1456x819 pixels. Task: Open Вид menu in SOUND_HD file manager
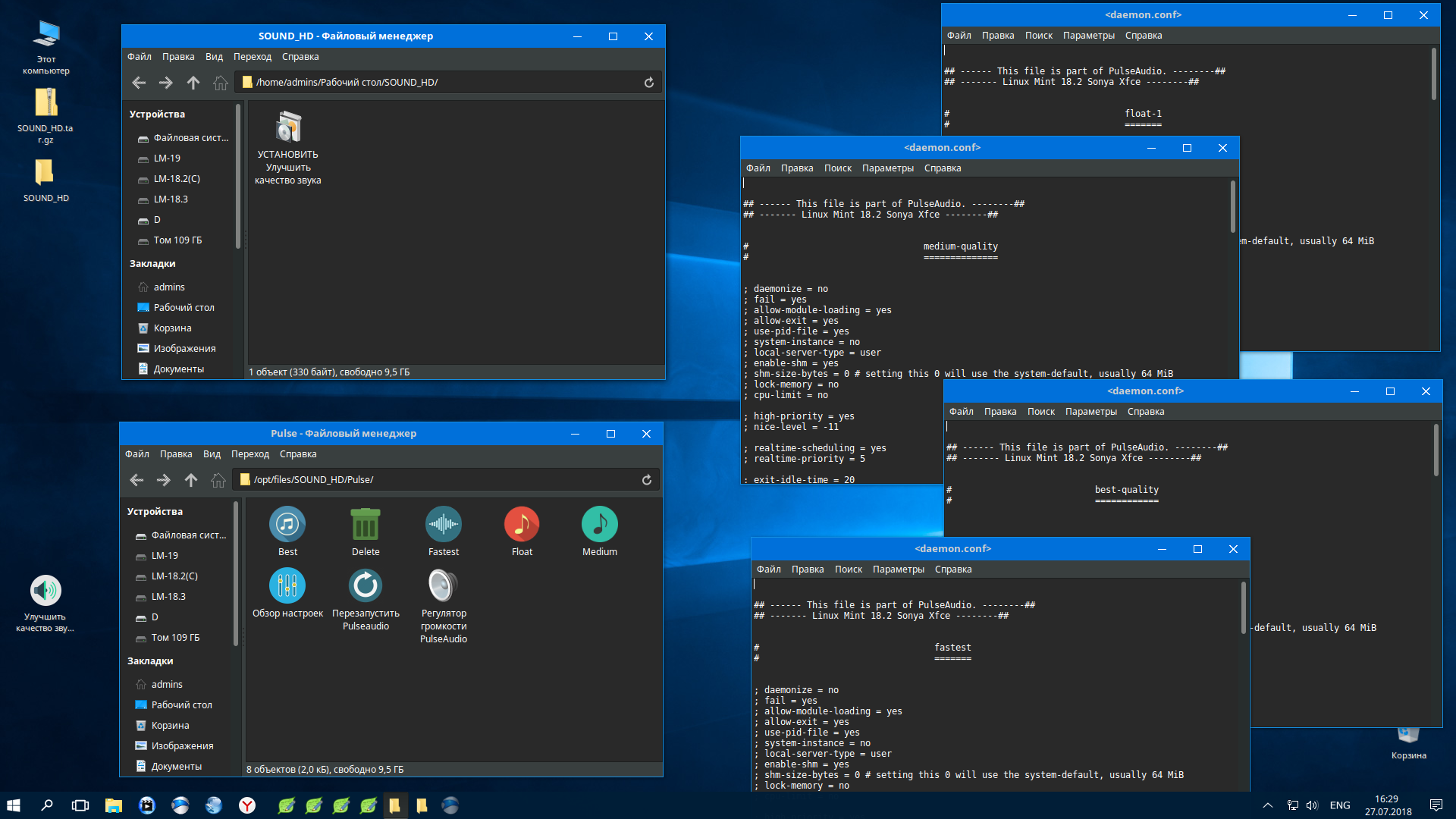(x=215, y=57)
